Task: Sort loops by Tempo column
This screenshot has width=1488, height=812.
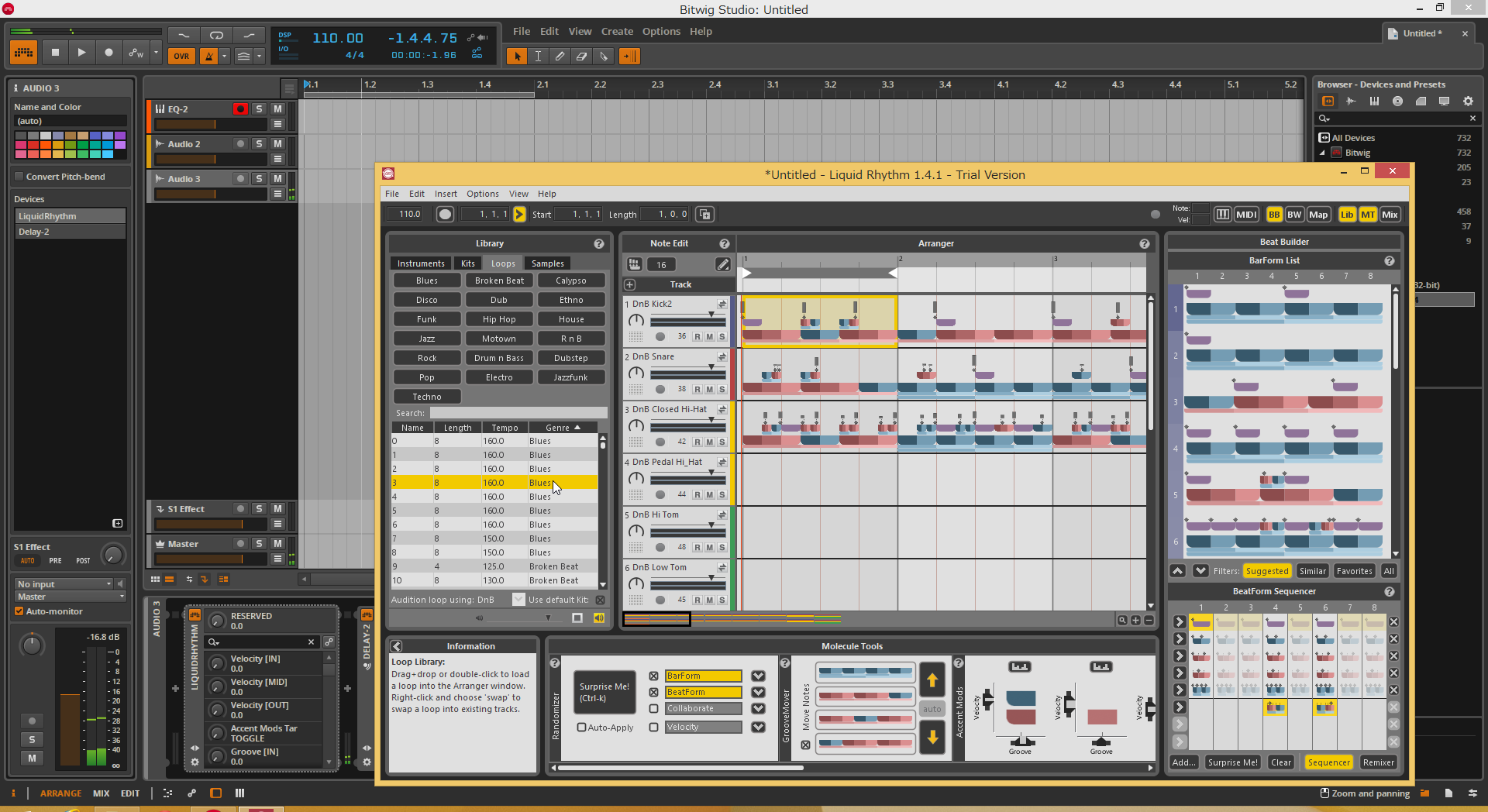Action: click(x=505, y=428)
